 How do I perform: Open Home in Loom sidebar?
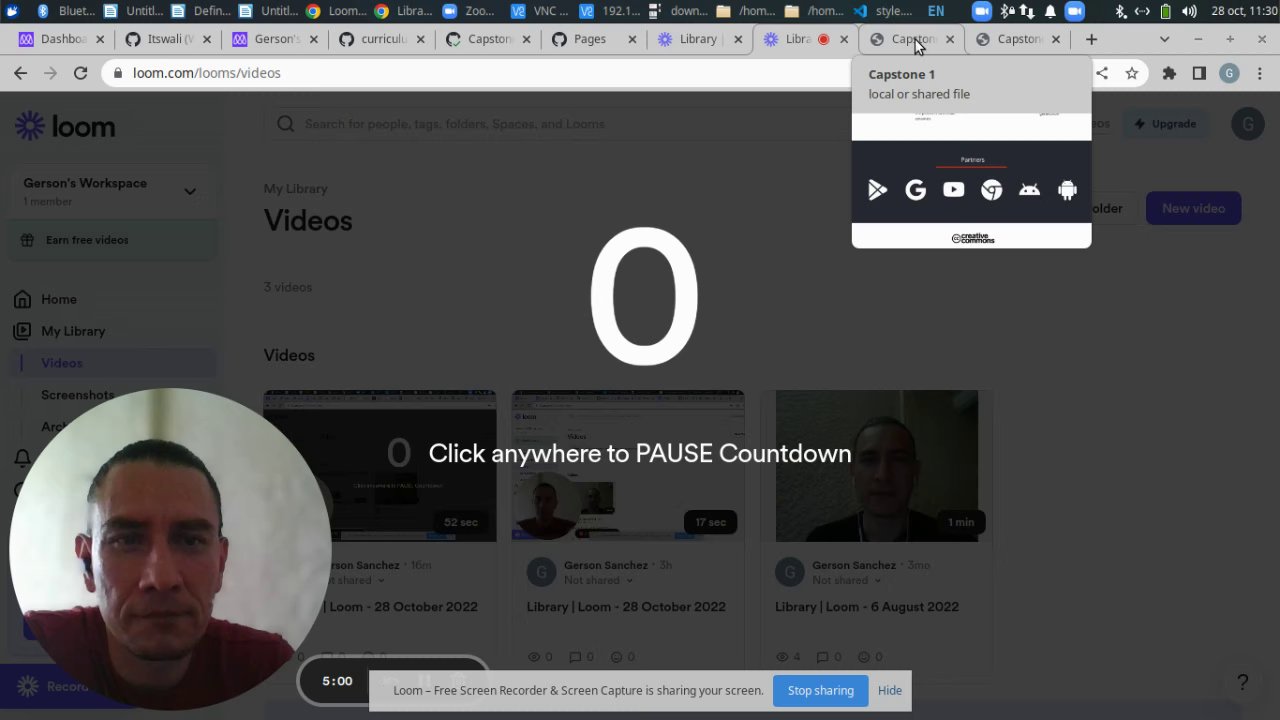[x=58, y=299]
